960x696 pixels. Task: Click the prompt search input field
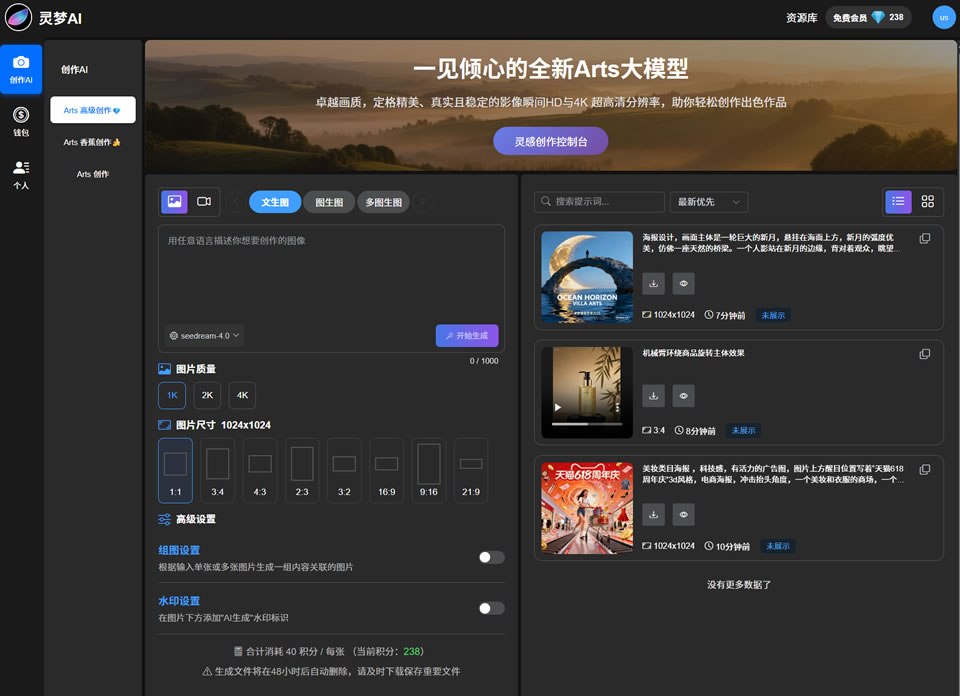tap(606, 201)
